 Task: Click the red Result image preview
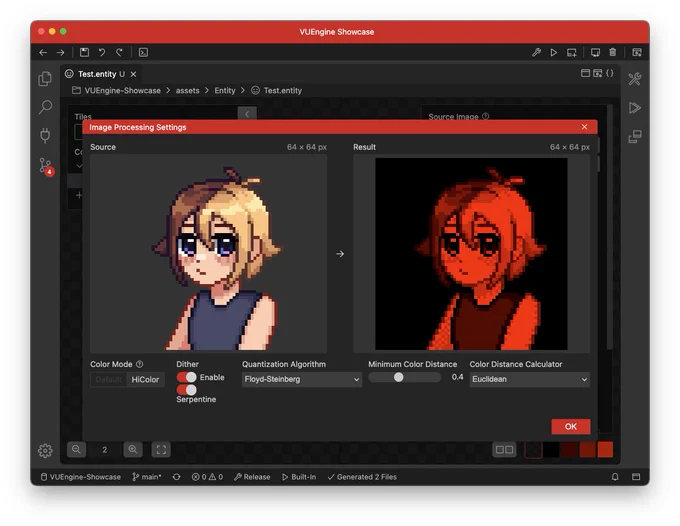point(471,254)
